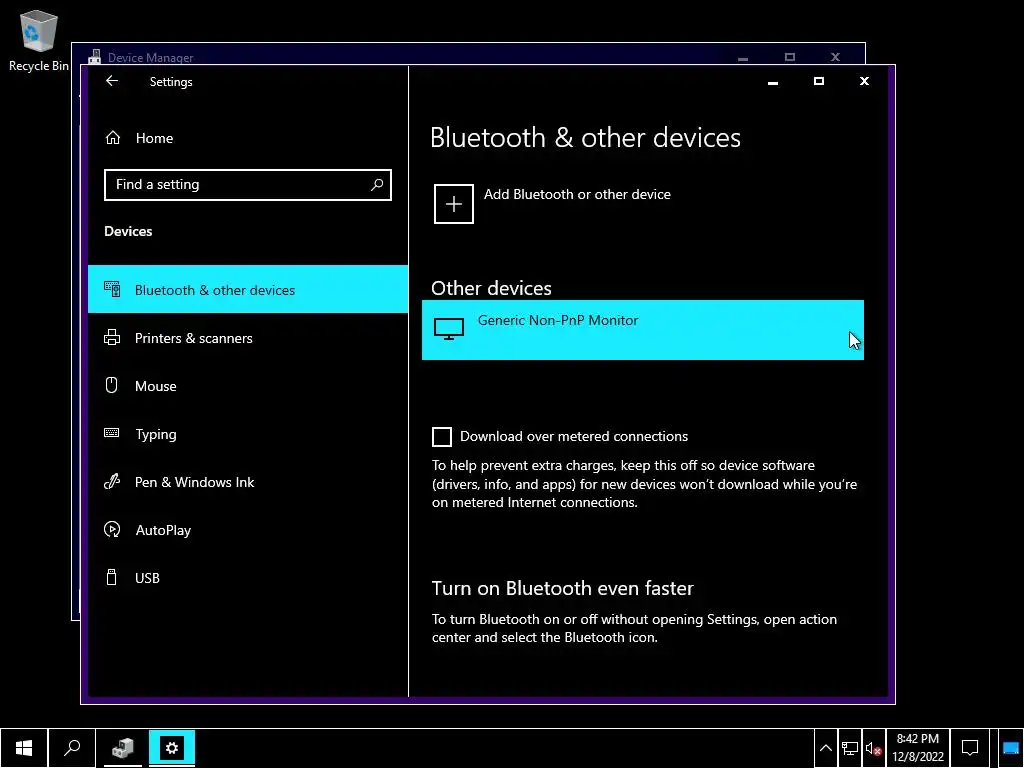Image resolution: width=1024 pixels, height=768 pixels.
Task: Select the Generic Non-PnP Monitor device
Action: (x=643, y=330)
